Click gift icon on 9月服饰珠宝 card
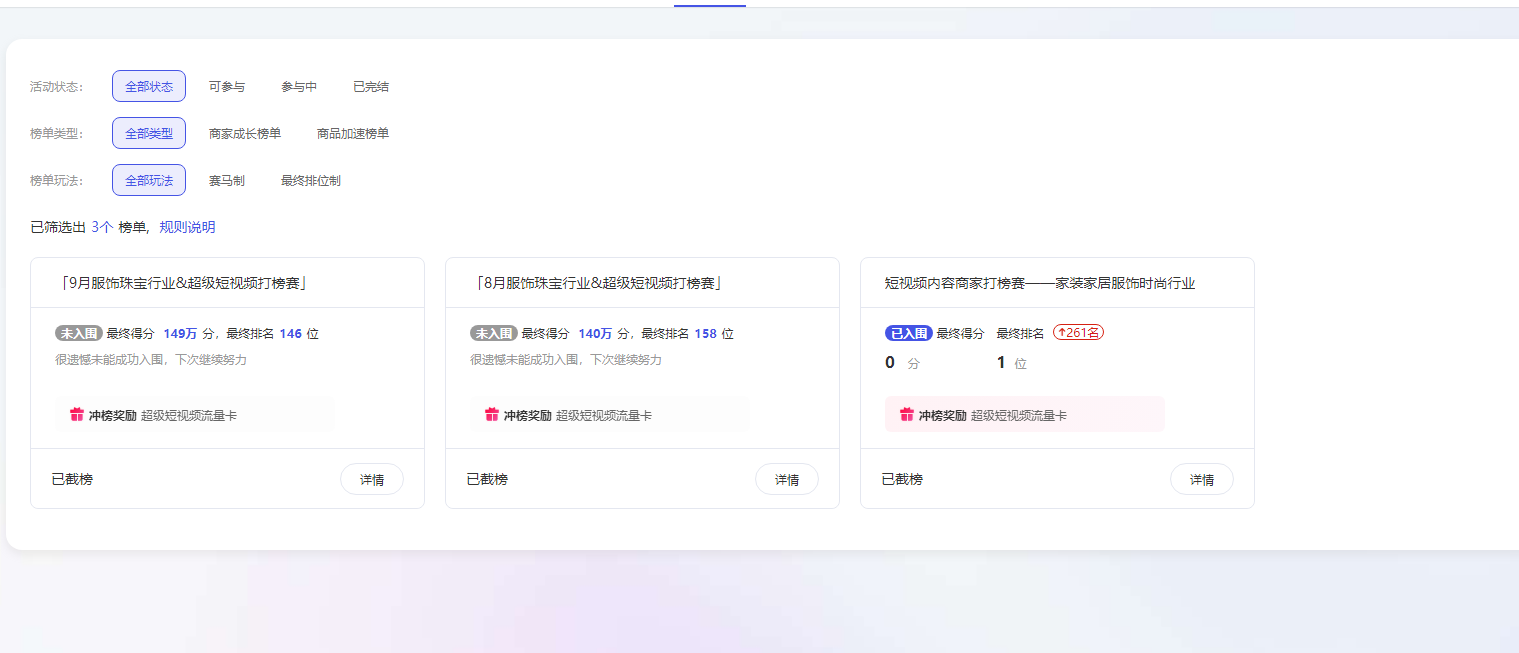This screenshot has height=653, width=1519. coord(77,415)
